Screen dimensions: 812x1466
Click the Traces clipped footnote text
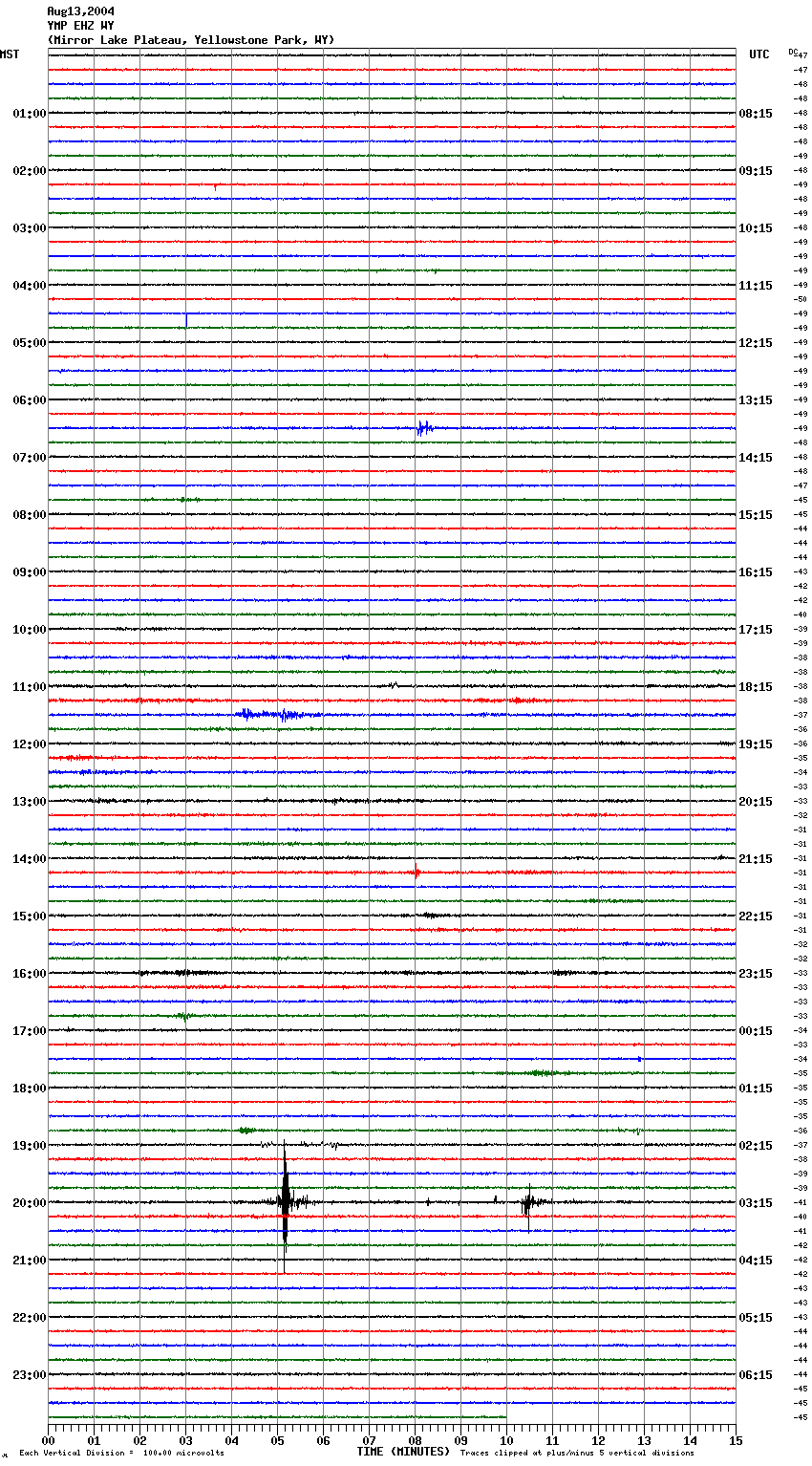(x=577, y=1454)
